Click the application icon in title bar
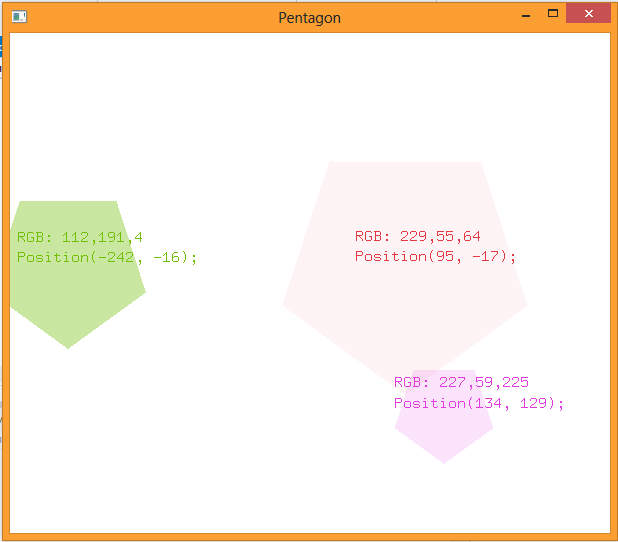 coord(19,17)
